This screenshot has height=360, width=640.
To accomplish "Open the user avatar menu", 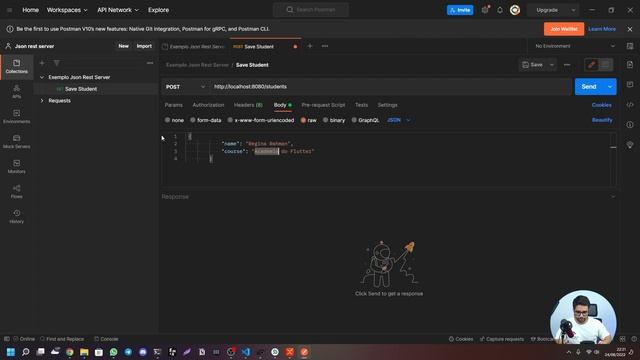I will click(515, 10).
